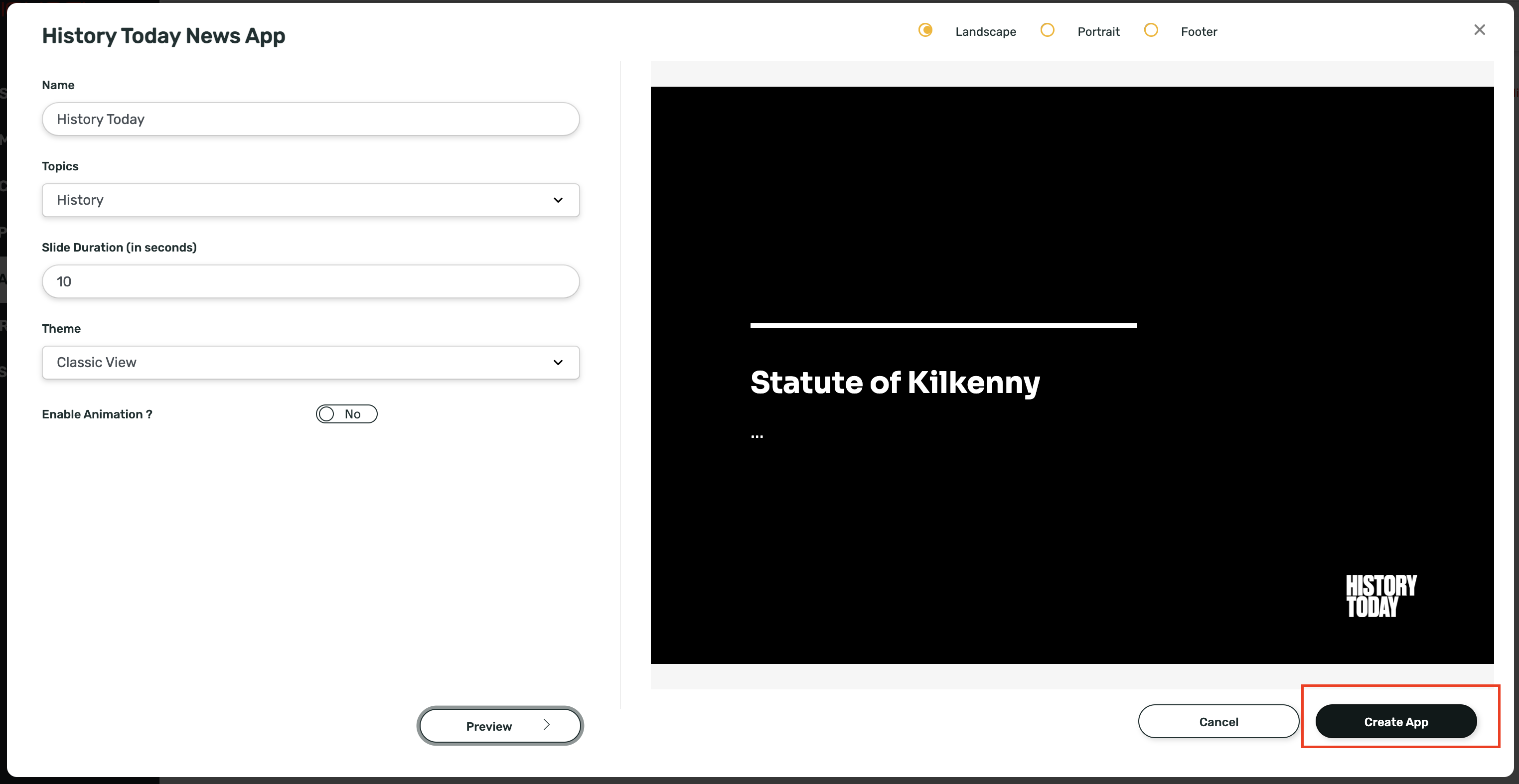Viewport: 1519px width, 784px height.
Task: Select the Landscape orientation radio button
Action: coord(925,30)
